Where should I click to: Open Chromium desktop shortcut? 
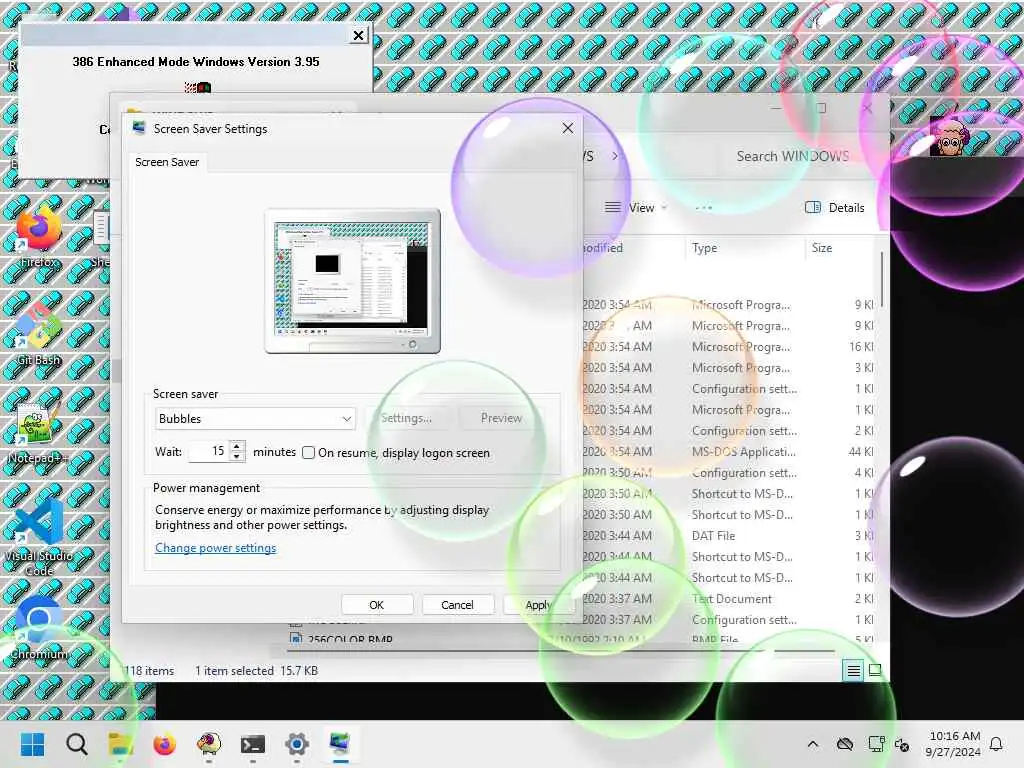coord(39,628)
